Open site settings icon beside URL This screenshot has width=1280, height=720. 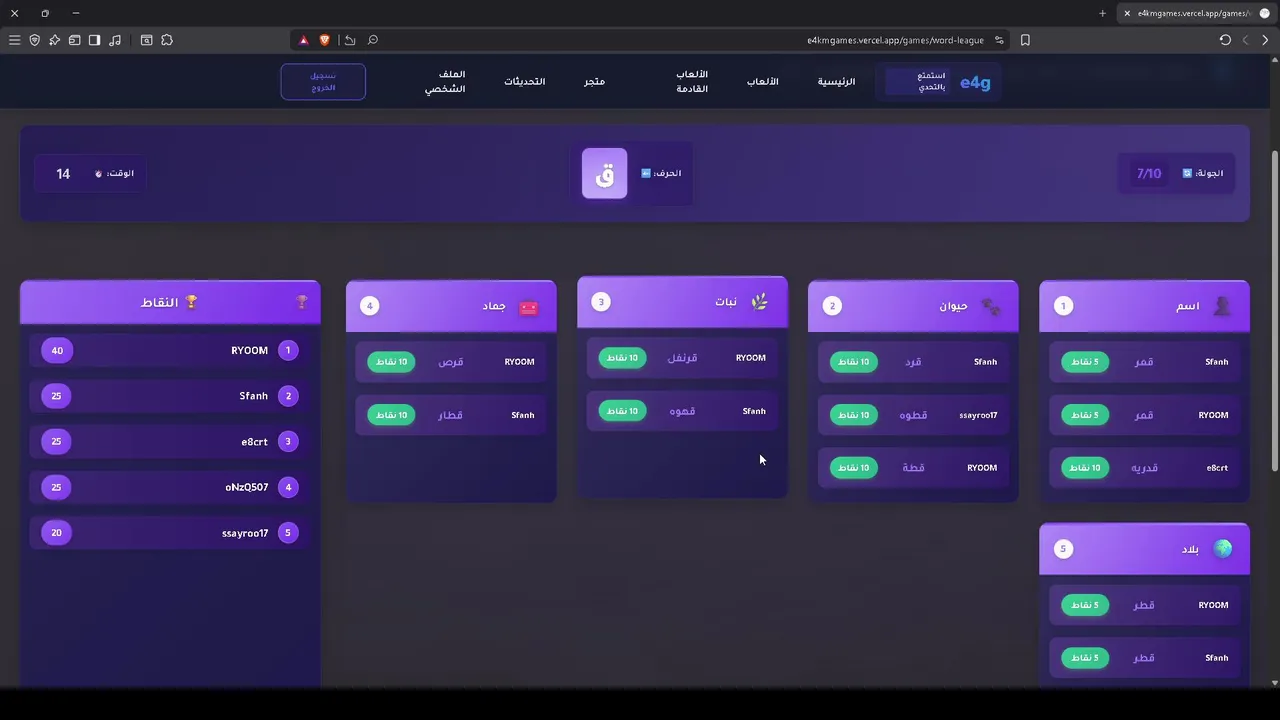[998, 40]
